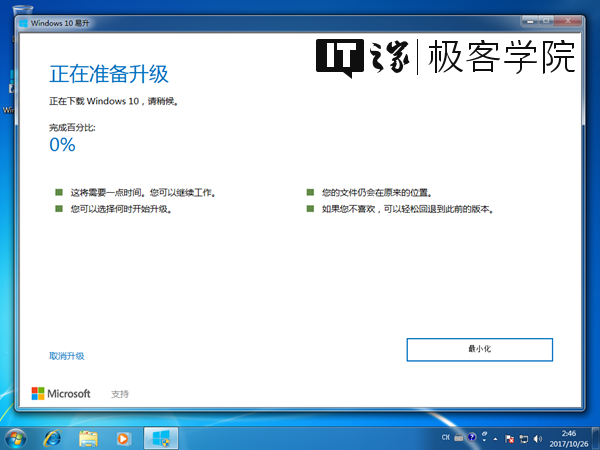Click the language bar options small arrow

click(x=484, y=440)
